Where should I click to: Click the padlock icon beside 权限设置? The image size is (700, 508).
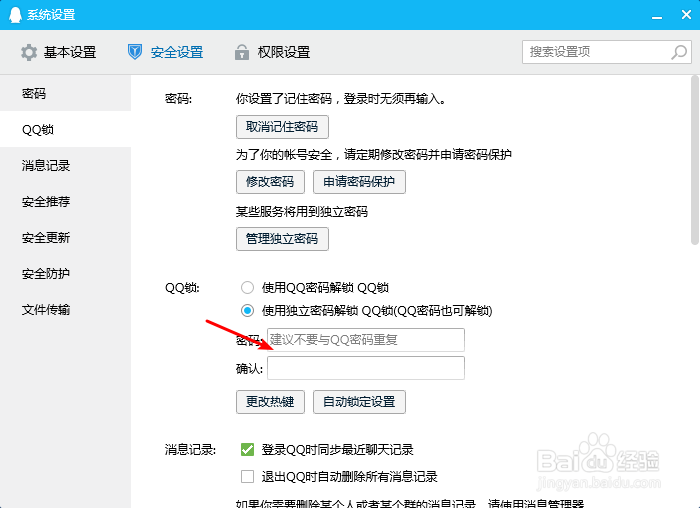[242, 52]
